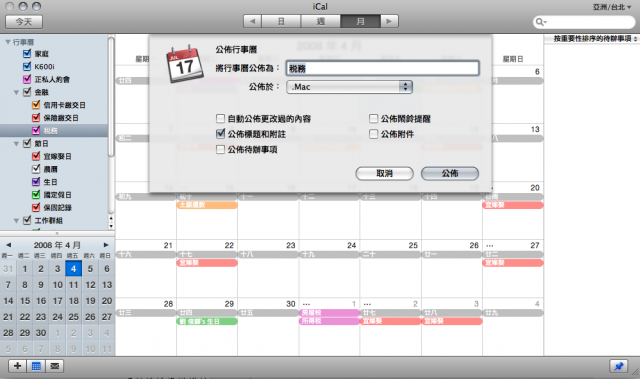Image resolution: width=640 pixels, height=379 pixels.
Task: Select the 房屋稅 event on May 1
Action: click(x=329, y=313)
